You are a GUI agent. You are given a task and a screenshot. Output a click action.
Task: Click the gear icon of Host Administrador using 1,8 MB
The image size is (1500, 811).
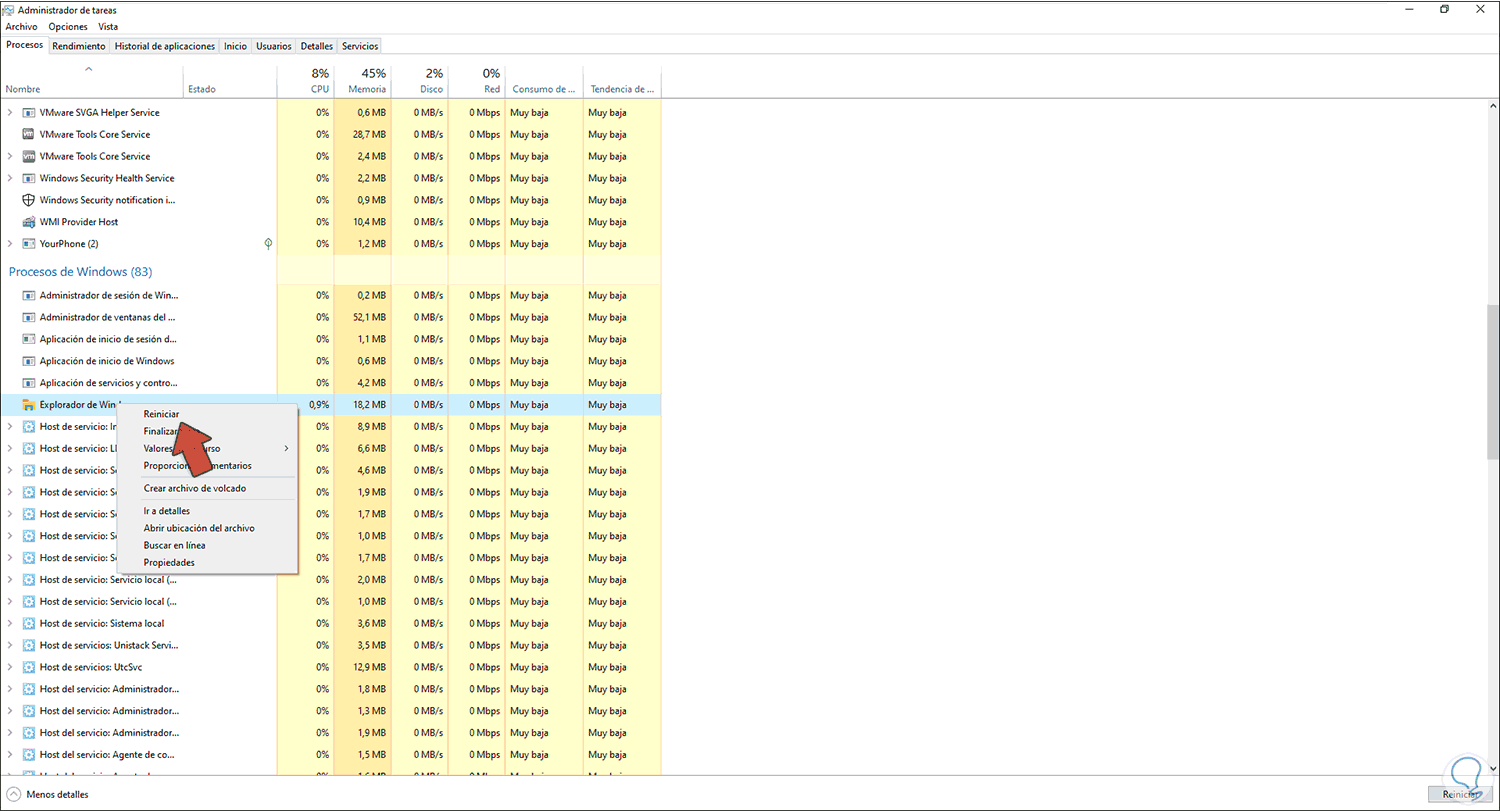(x=29, y=689)
